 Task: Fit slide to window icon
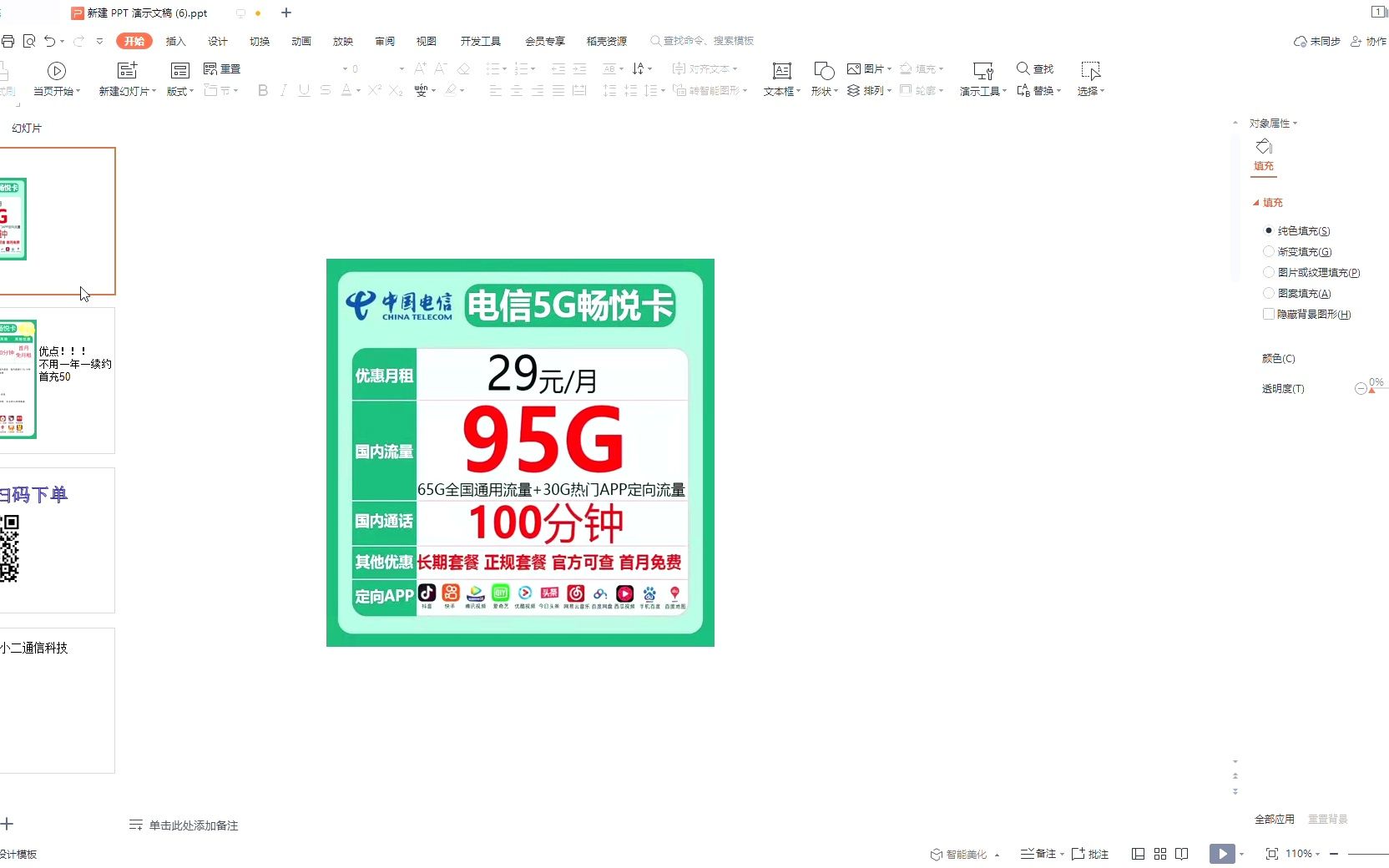[x=1272, y=854]
